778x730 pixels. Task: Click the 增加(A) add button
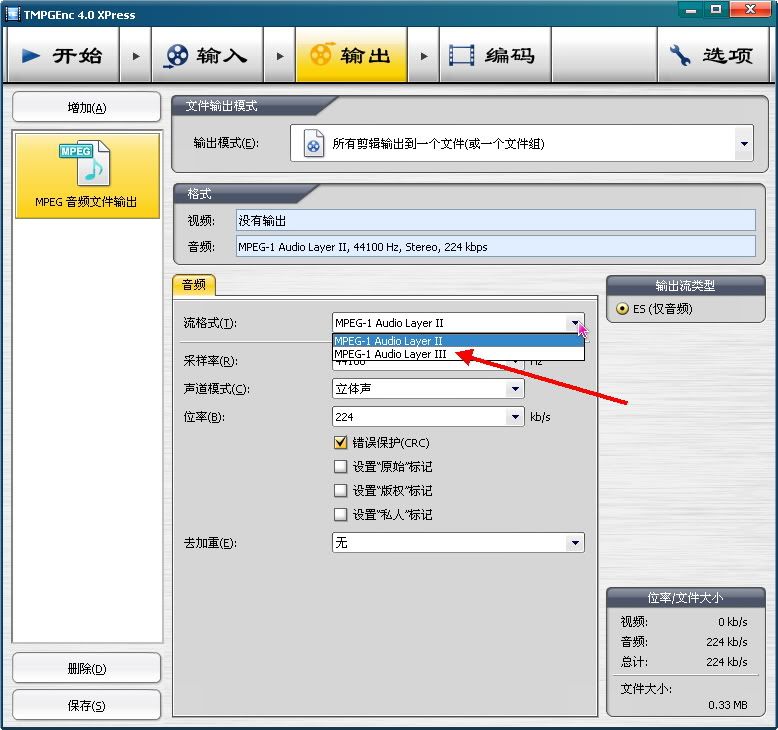[x=86, y=108]
